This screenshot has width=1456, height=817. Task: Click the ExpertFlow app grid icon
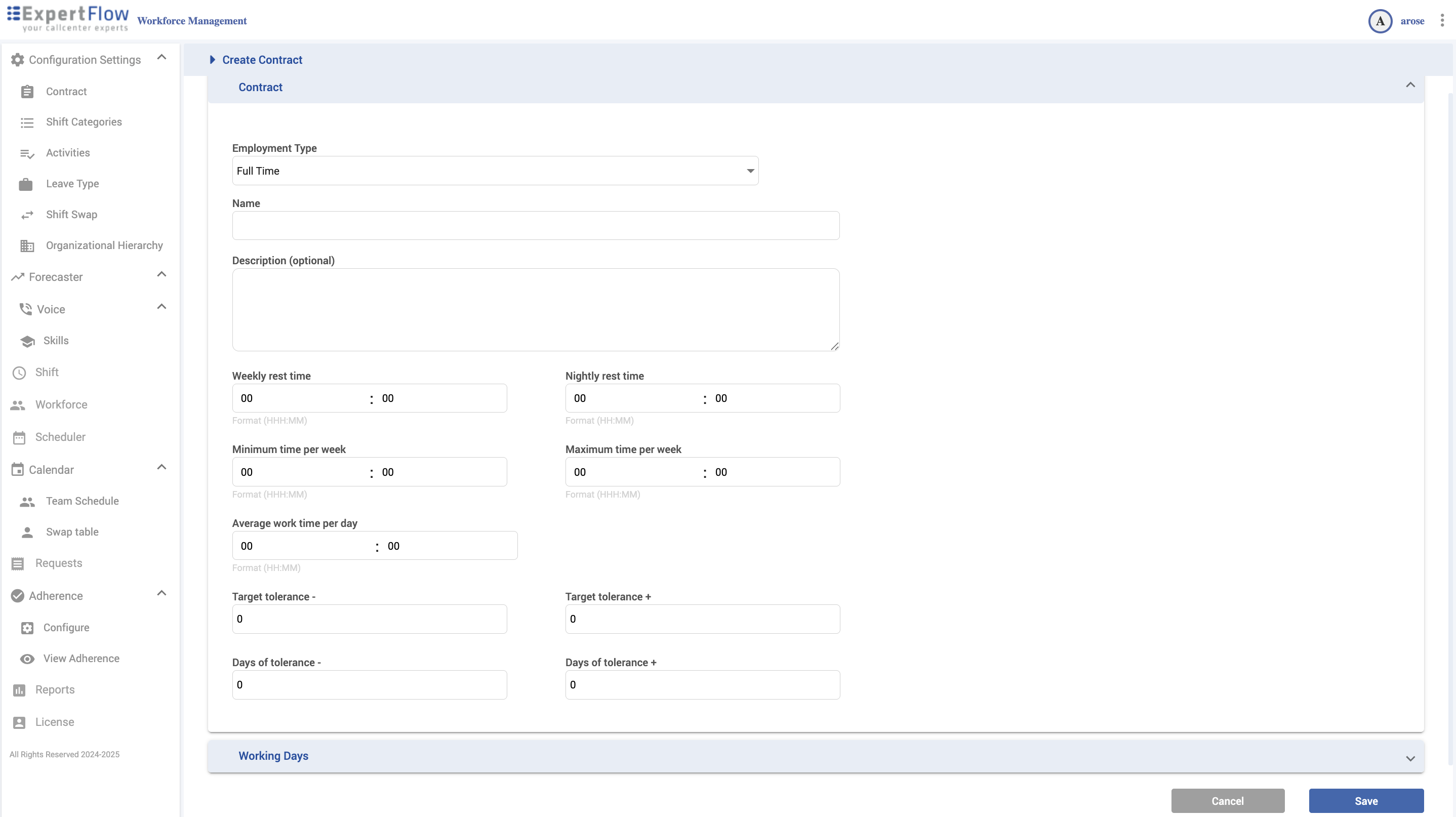click(x=14, y=14)
